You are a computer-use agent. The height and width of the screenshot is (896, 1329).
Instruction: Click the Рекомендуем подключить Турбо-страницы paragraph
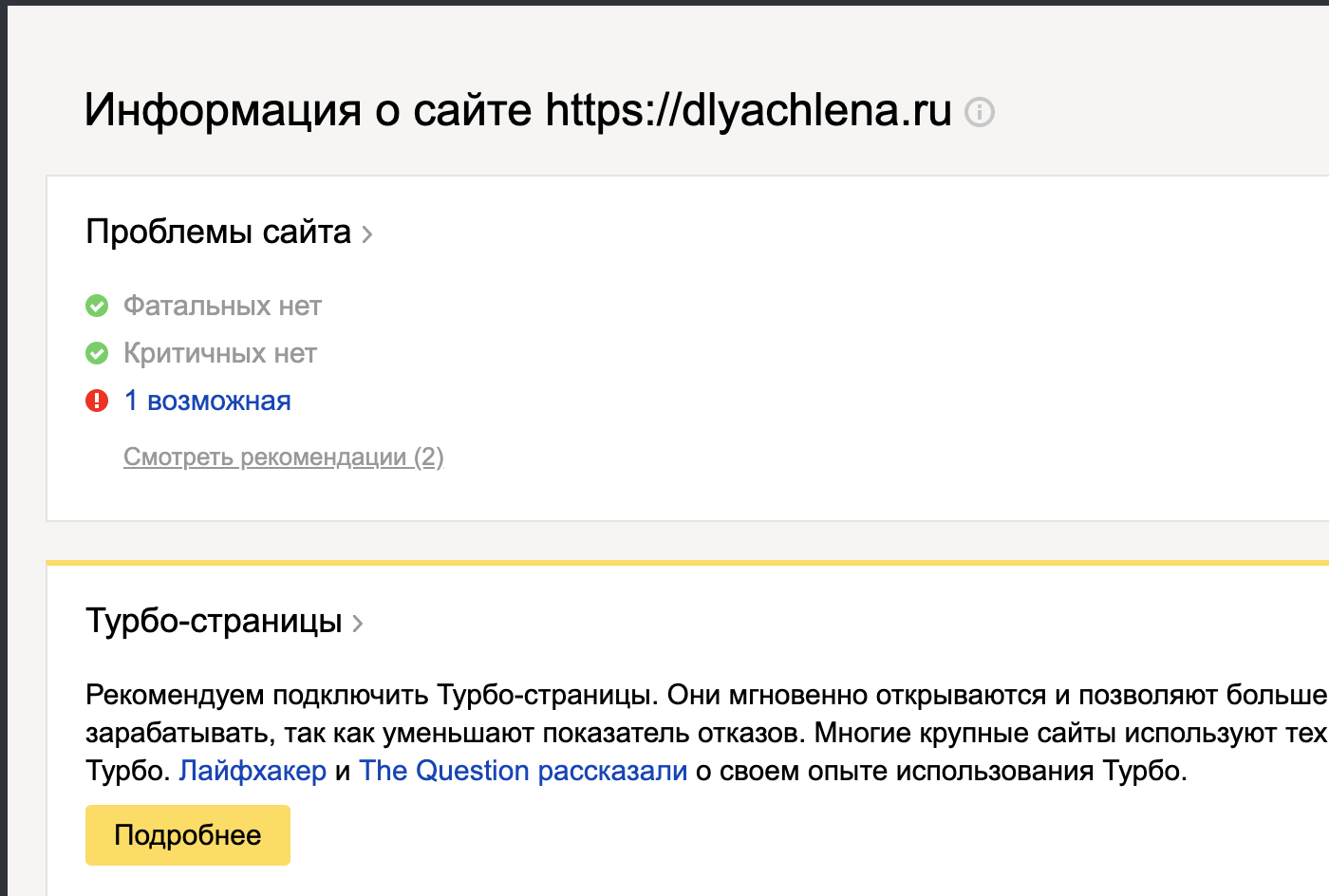click(706, 733)
